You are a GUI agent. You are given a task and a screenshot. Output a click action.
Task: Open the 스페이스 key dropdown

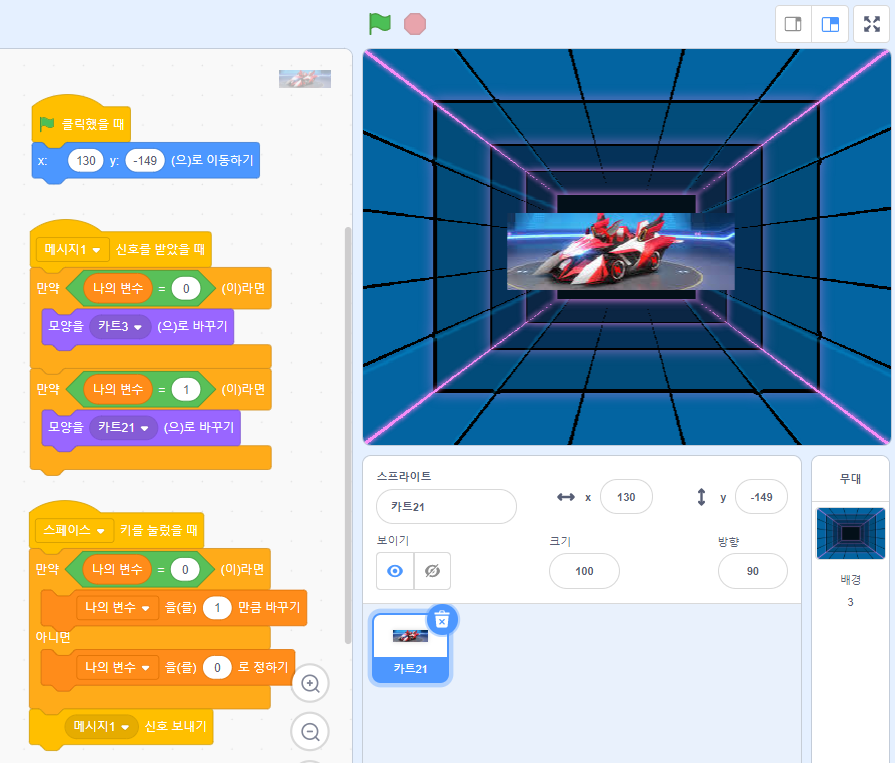pos(74,530)
